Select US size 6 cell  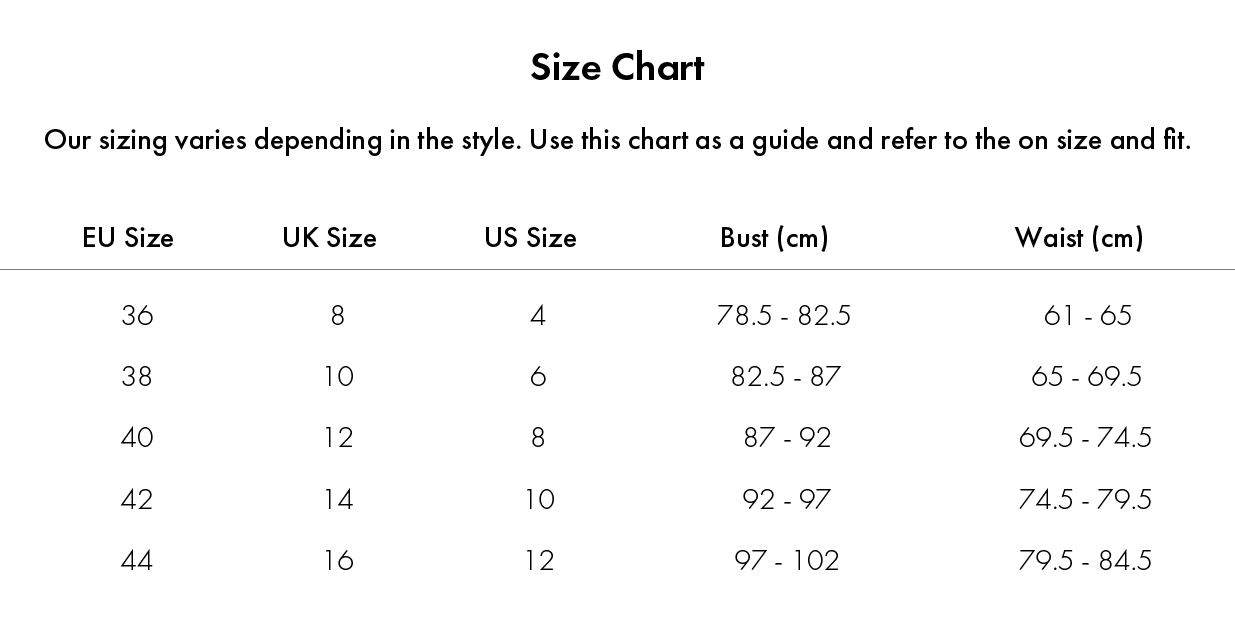point(538,377)
